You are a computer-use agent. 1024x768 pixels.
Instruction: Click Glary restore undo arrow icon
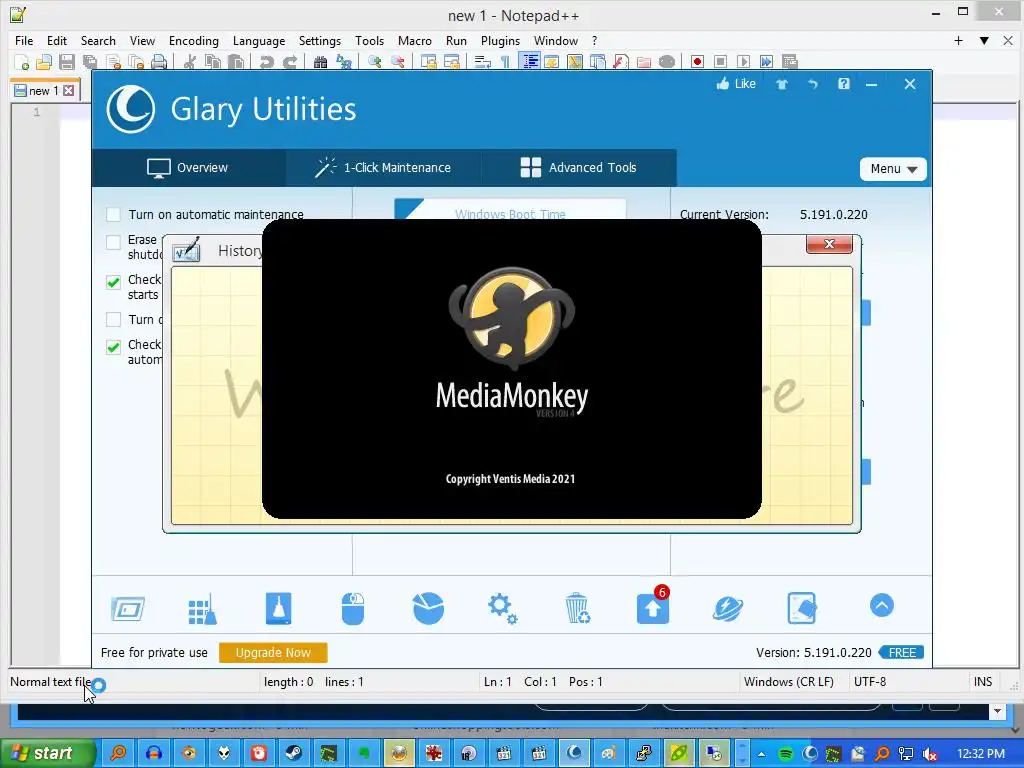[812, 84]
